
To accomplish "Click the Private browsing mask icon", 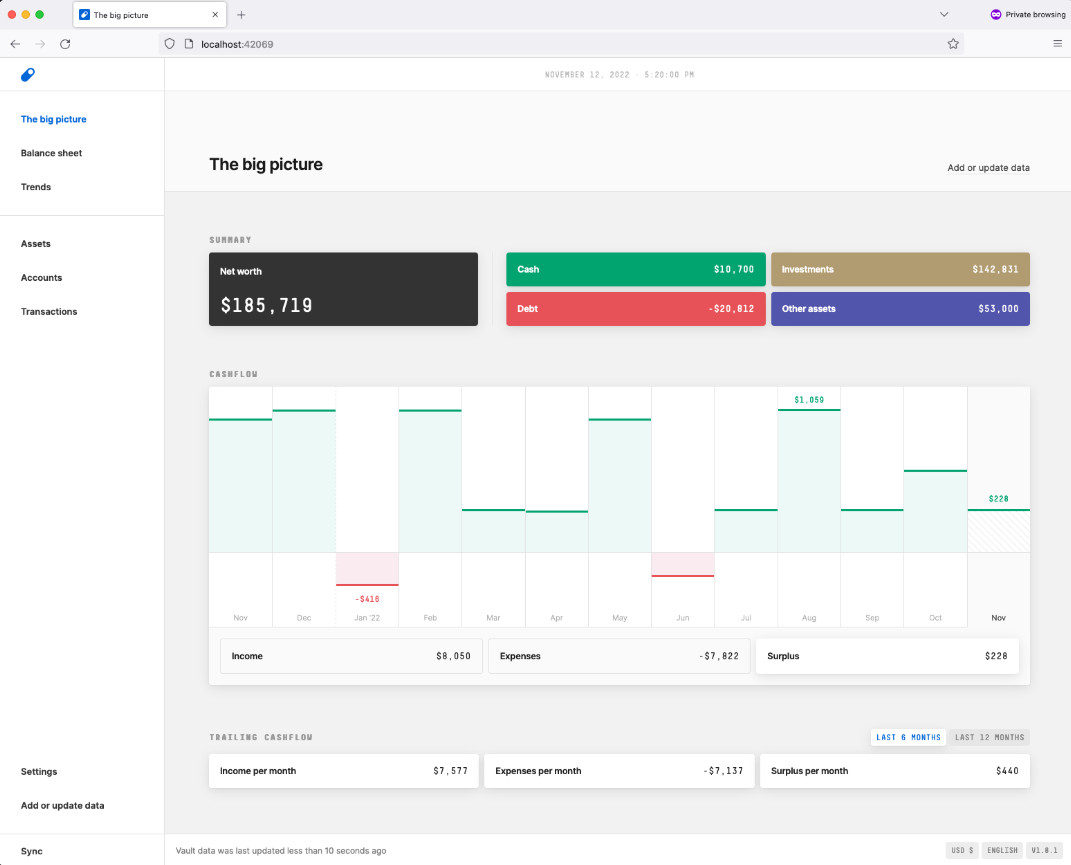I will click(996, 14).
